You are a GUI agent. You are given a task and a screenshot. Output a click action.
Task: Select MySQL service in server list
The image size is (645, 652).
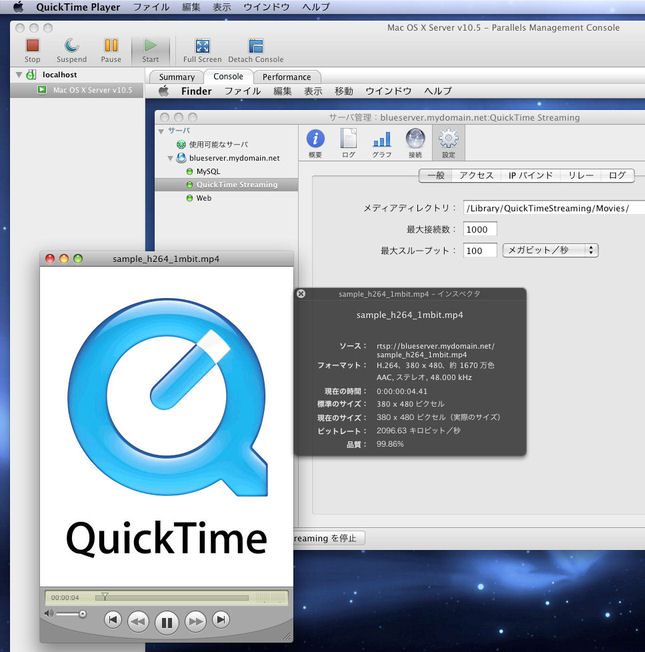tap(208, 171)
